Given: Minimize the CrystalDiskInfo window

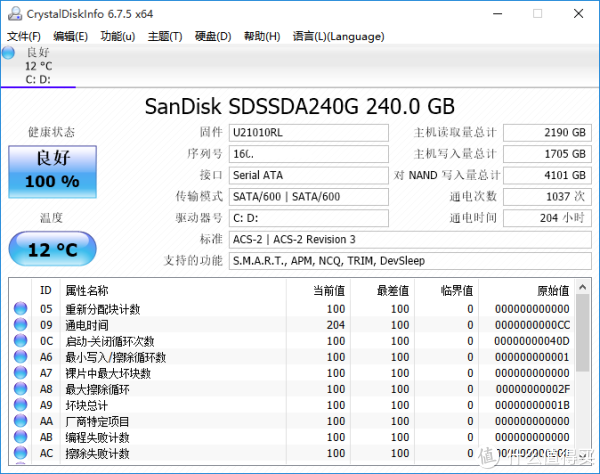Looking at the screenshot, I should tap(497, 14).
